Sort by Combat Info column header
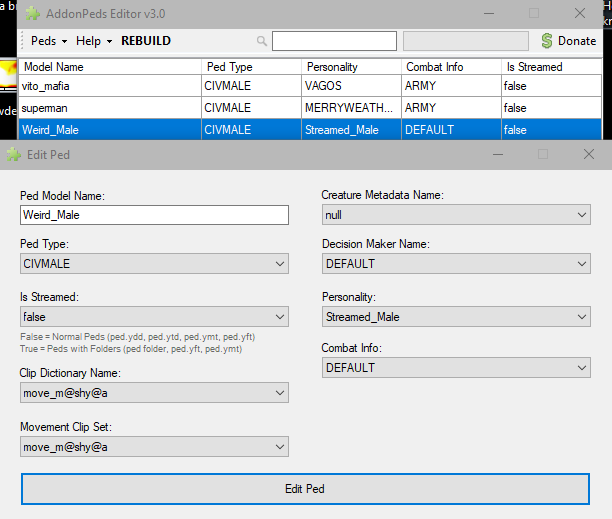Viewport: 612px width, 519px height. click(x=451, y=67)
